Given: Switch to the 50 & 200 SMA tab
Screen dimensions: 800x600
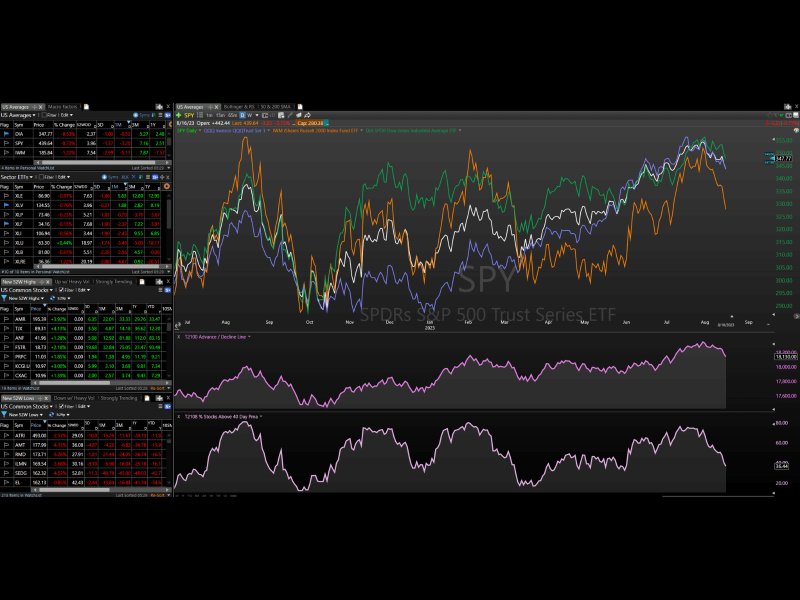Looking at the screenshot, I should 276,107.
